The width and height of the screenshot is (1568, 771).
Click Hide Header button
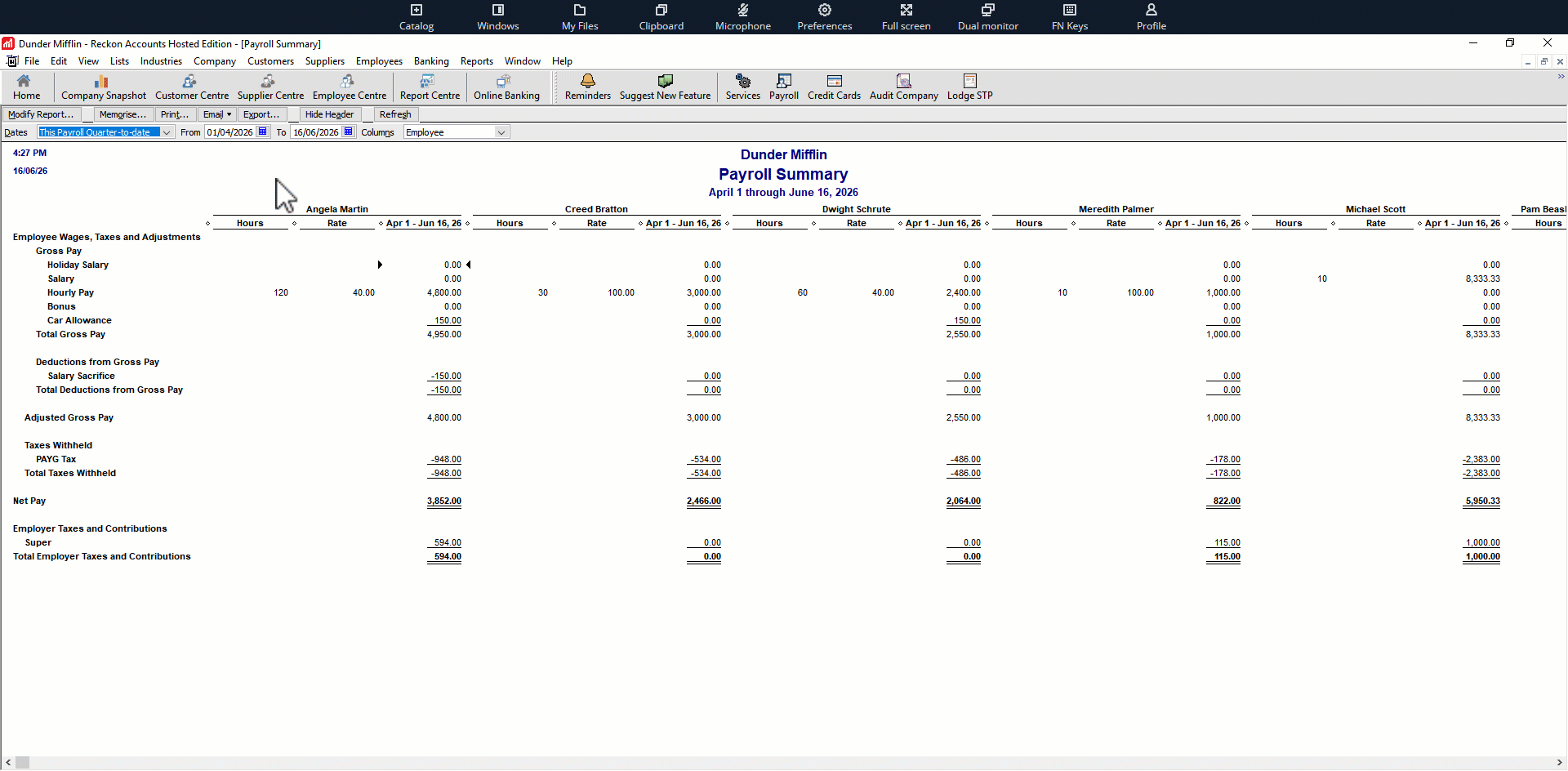(x=329, y=114)
